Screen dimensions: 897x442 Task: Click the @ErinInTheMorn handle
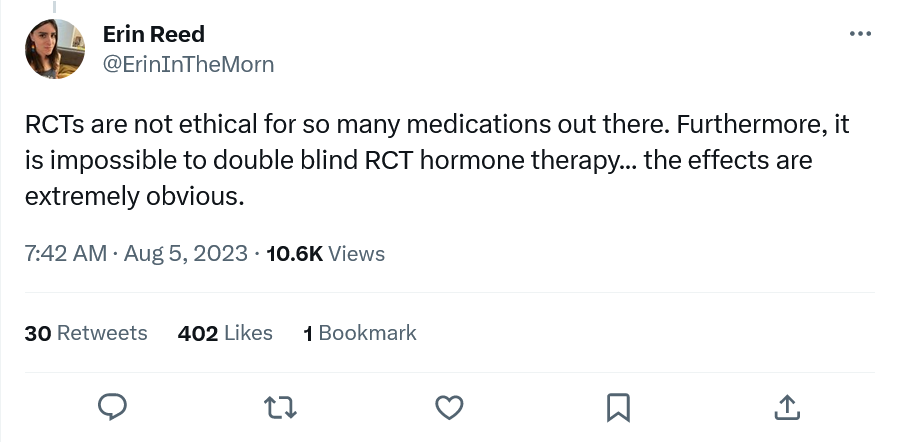(189, 65)
